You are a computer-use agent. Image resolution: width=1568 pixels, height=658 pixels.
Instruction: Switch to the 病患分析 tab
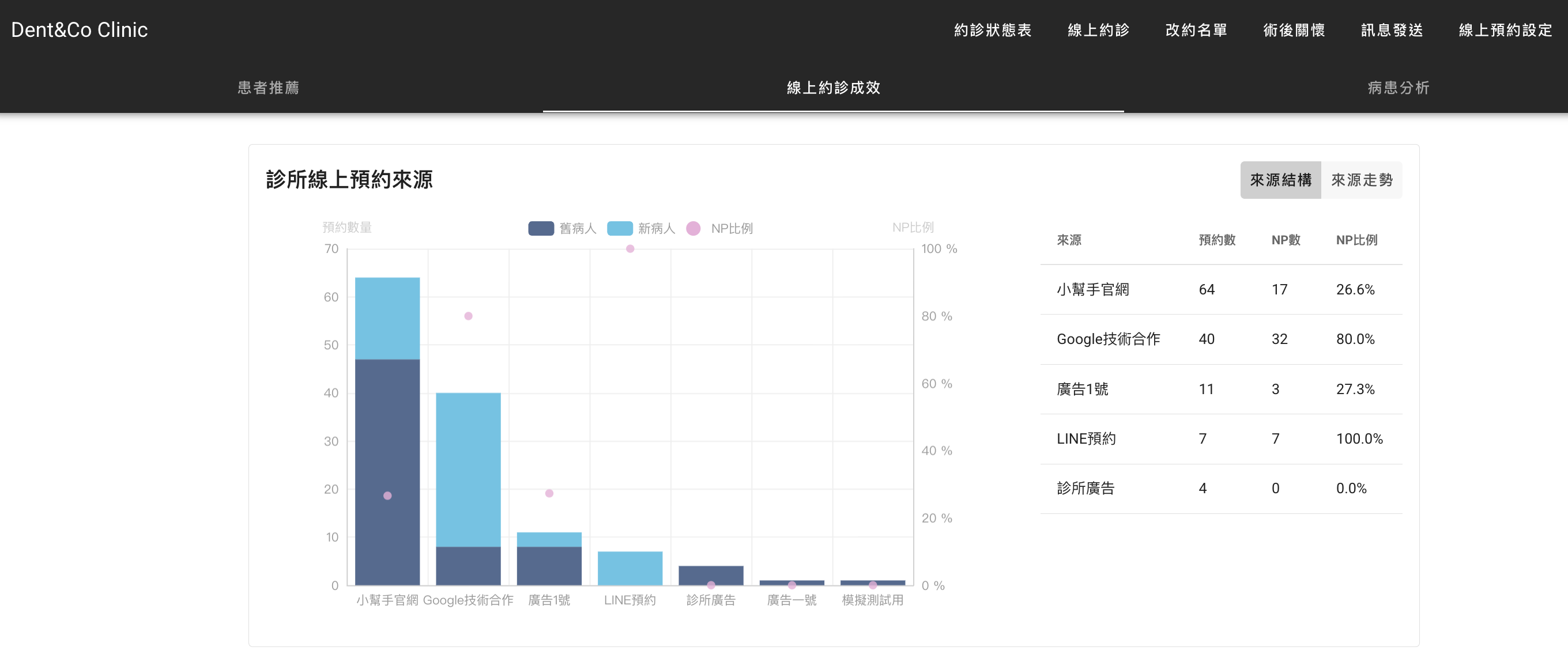point(1397,88)
